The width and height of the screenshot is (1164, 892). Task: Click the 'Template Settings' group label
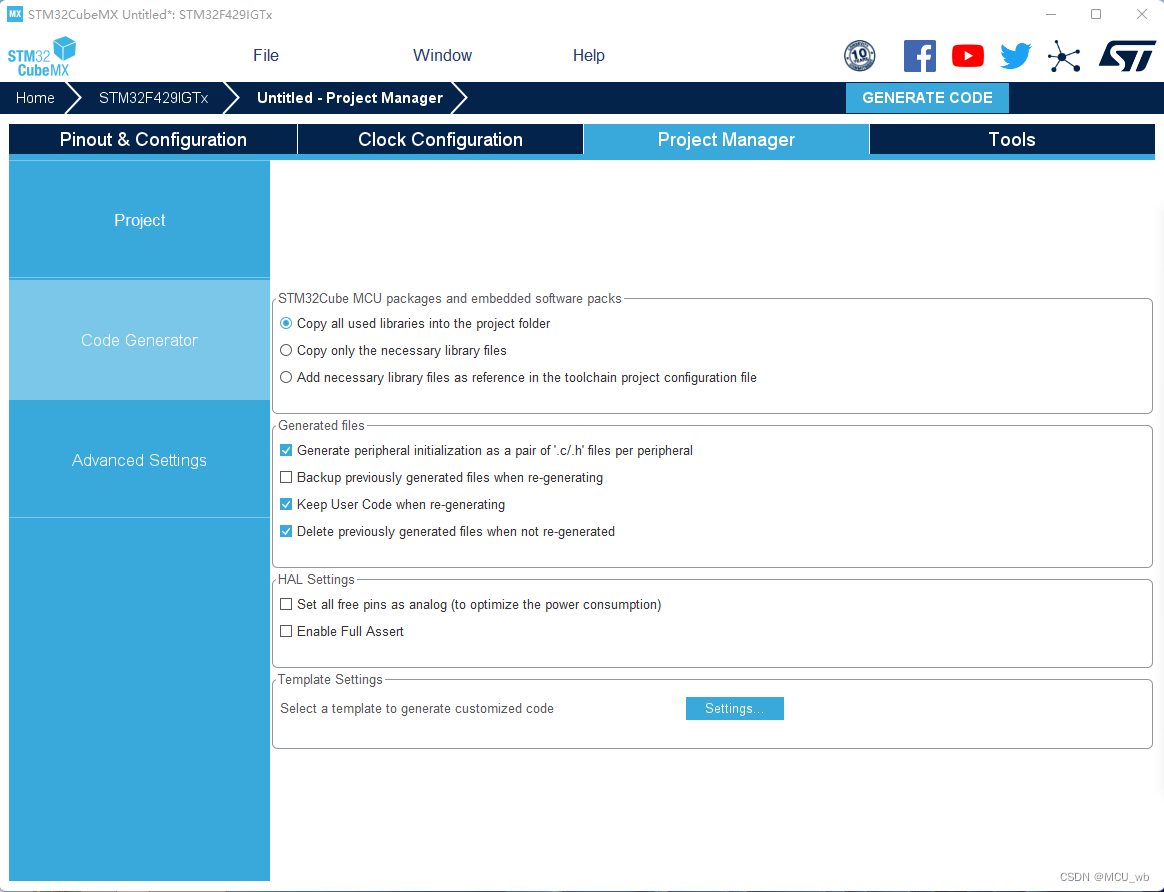coord(330,680)
